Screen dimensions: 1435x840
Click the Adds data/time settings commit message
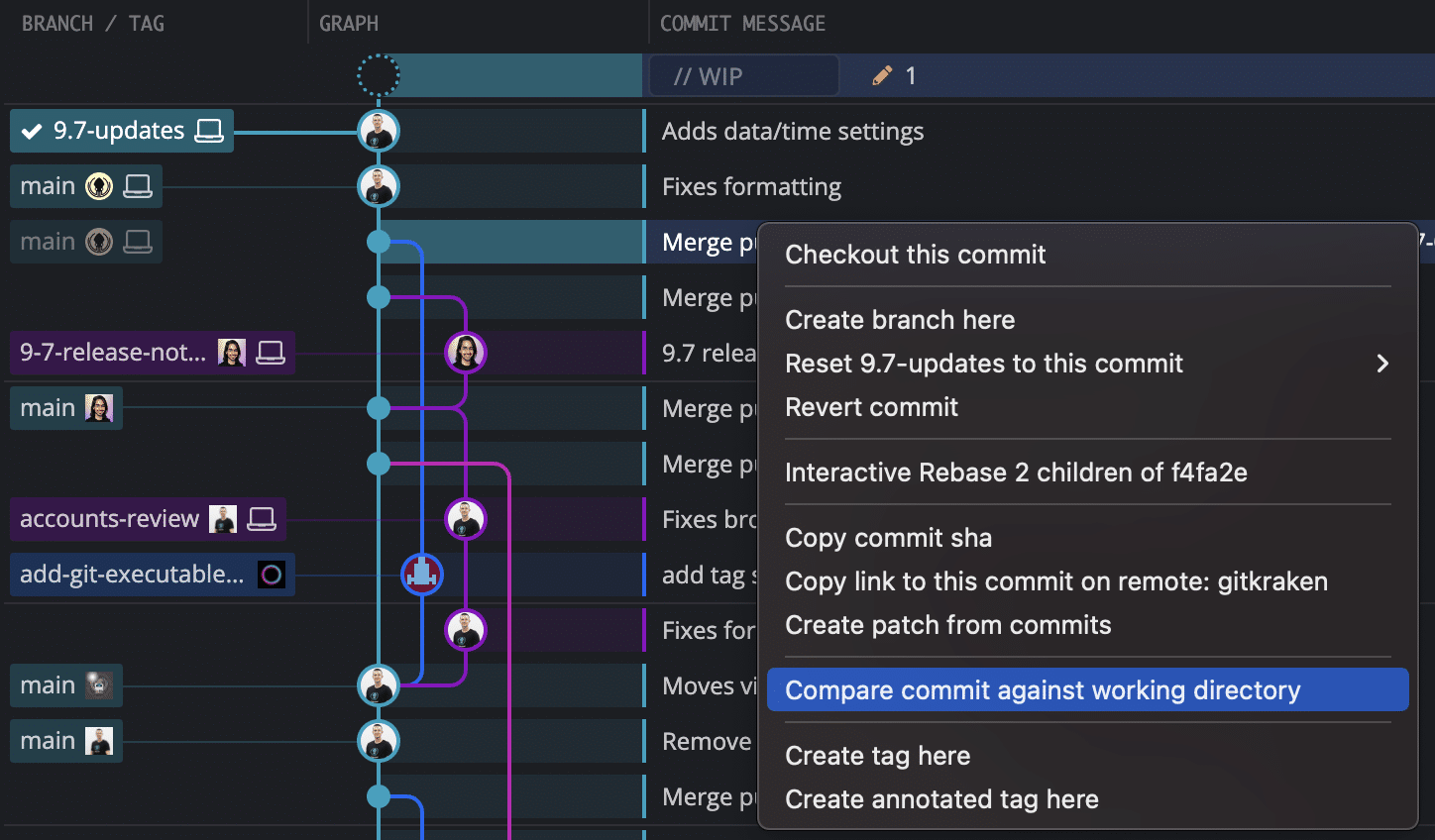[x=793, y=132]
